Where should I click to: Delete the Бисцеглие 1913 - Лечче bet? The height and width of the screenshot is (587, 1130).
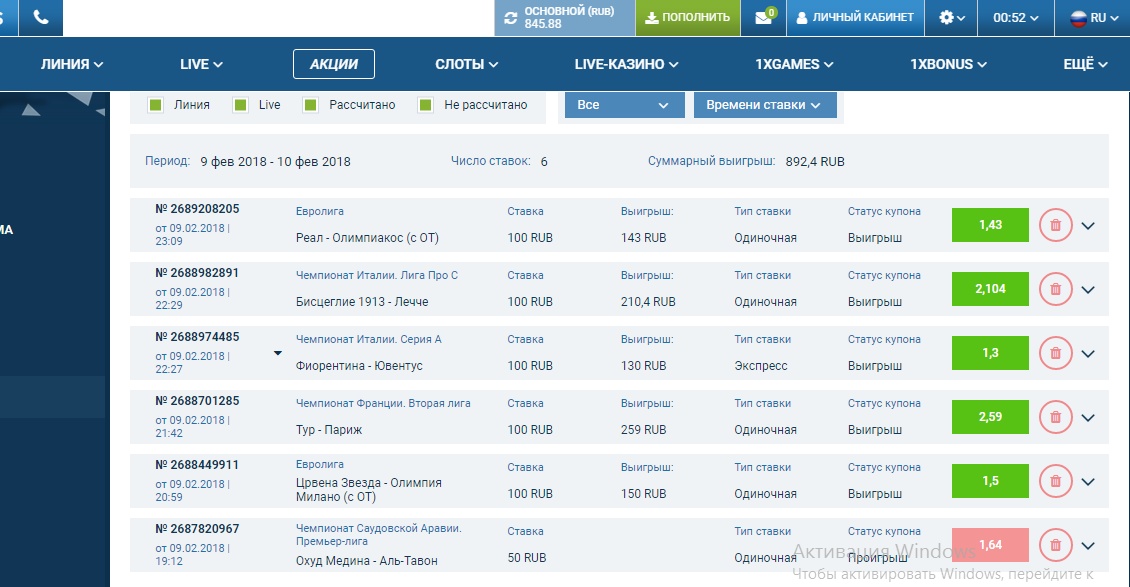1054,290
